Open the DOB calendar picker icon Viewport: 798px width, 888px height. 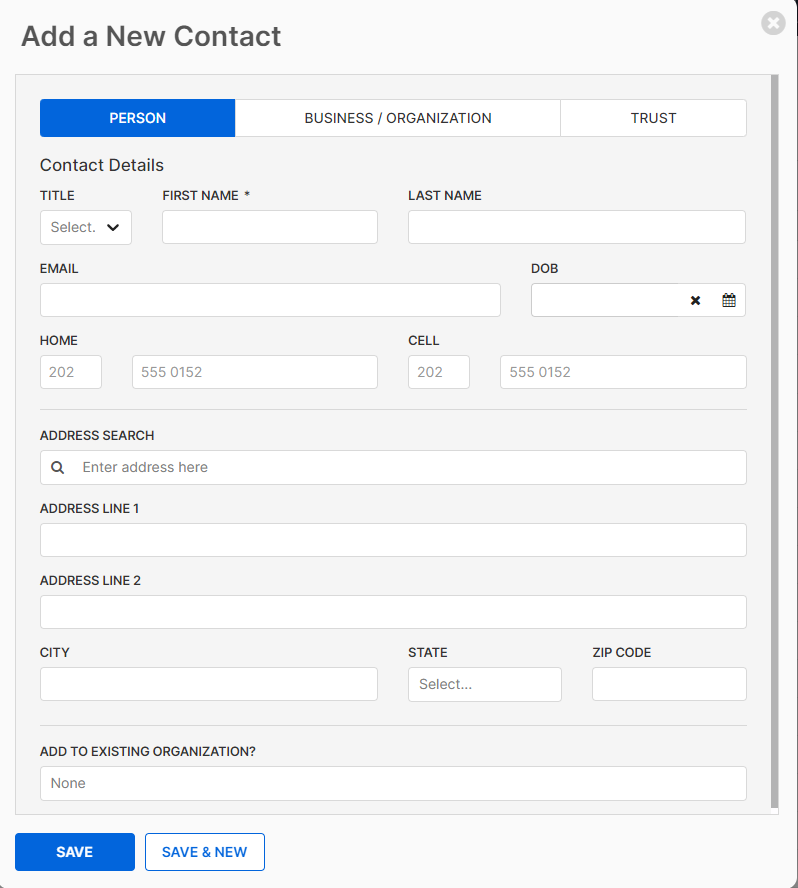point(729,300)
